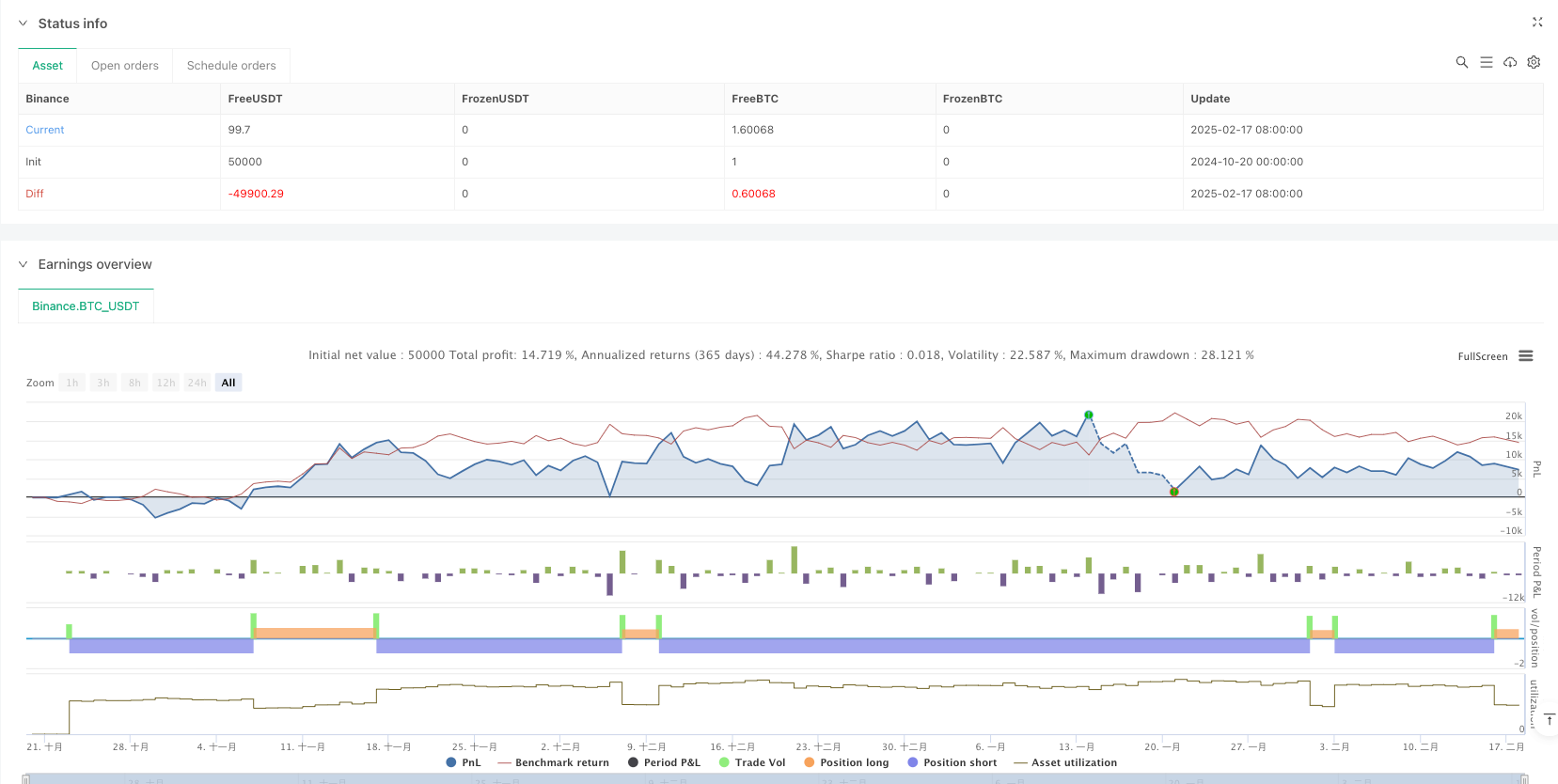Click the search icon in Status info

[x=1461, y=62]
